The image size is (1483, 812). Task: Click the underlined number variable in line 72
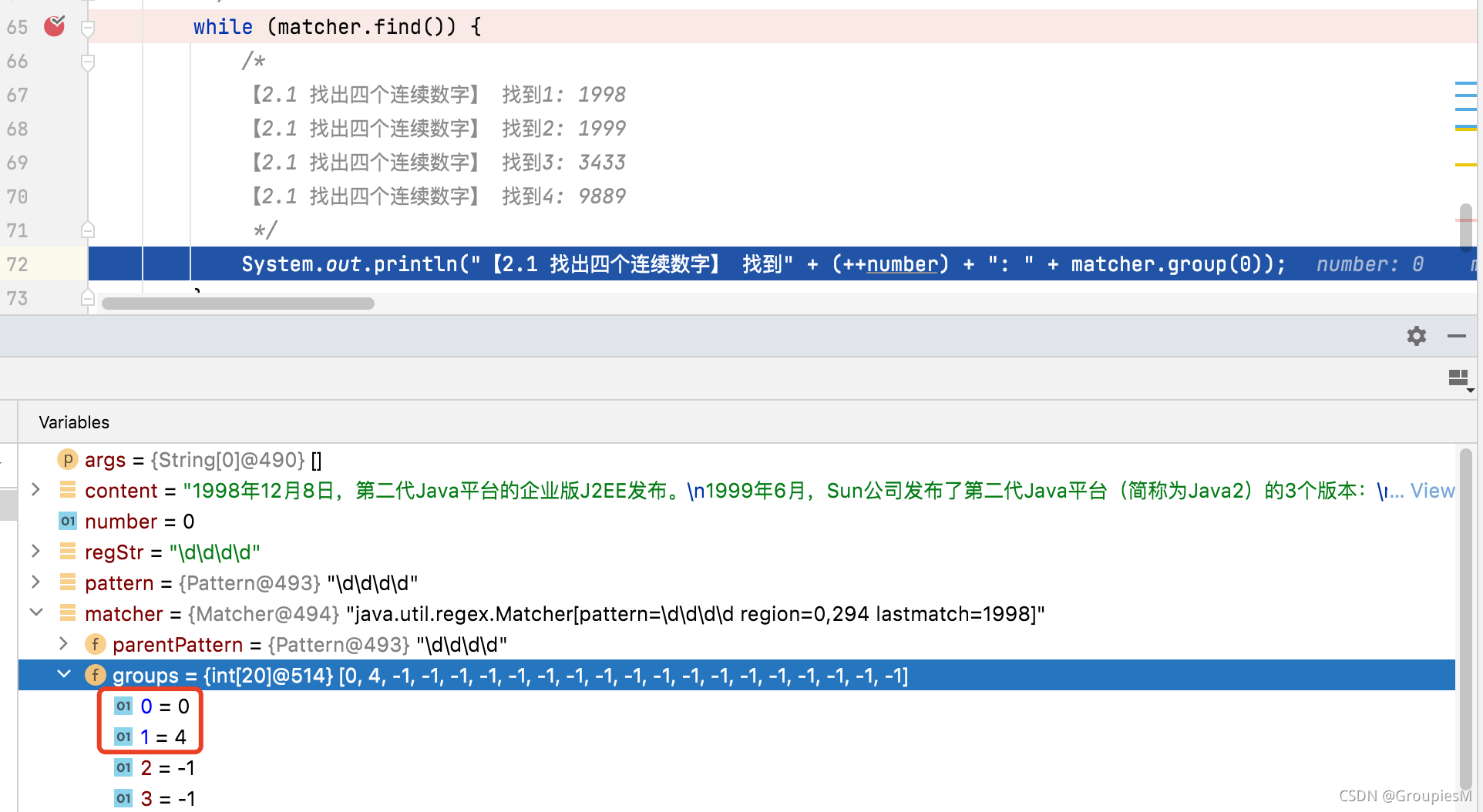902,264
